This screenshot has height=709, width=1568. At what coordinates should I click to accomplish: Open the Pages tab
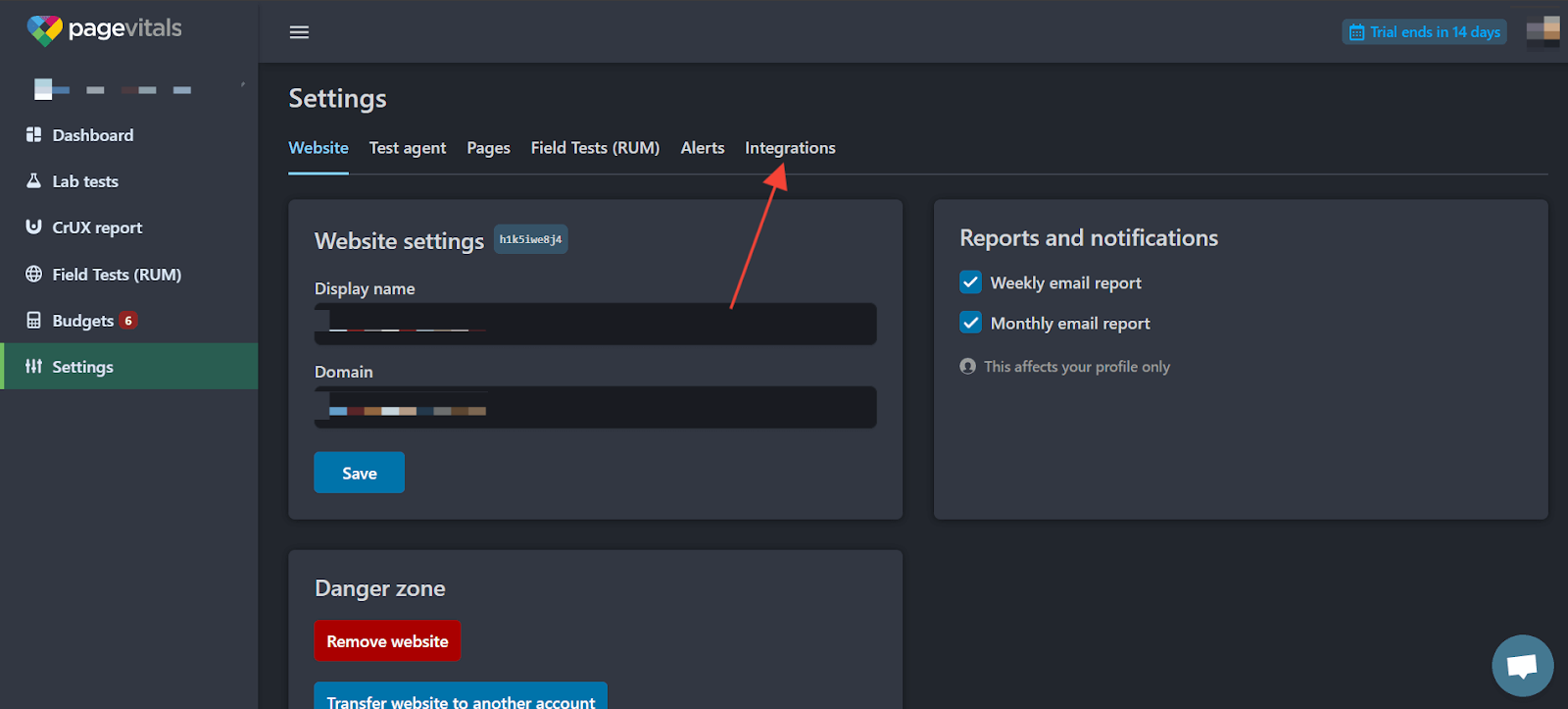(488, 148)
